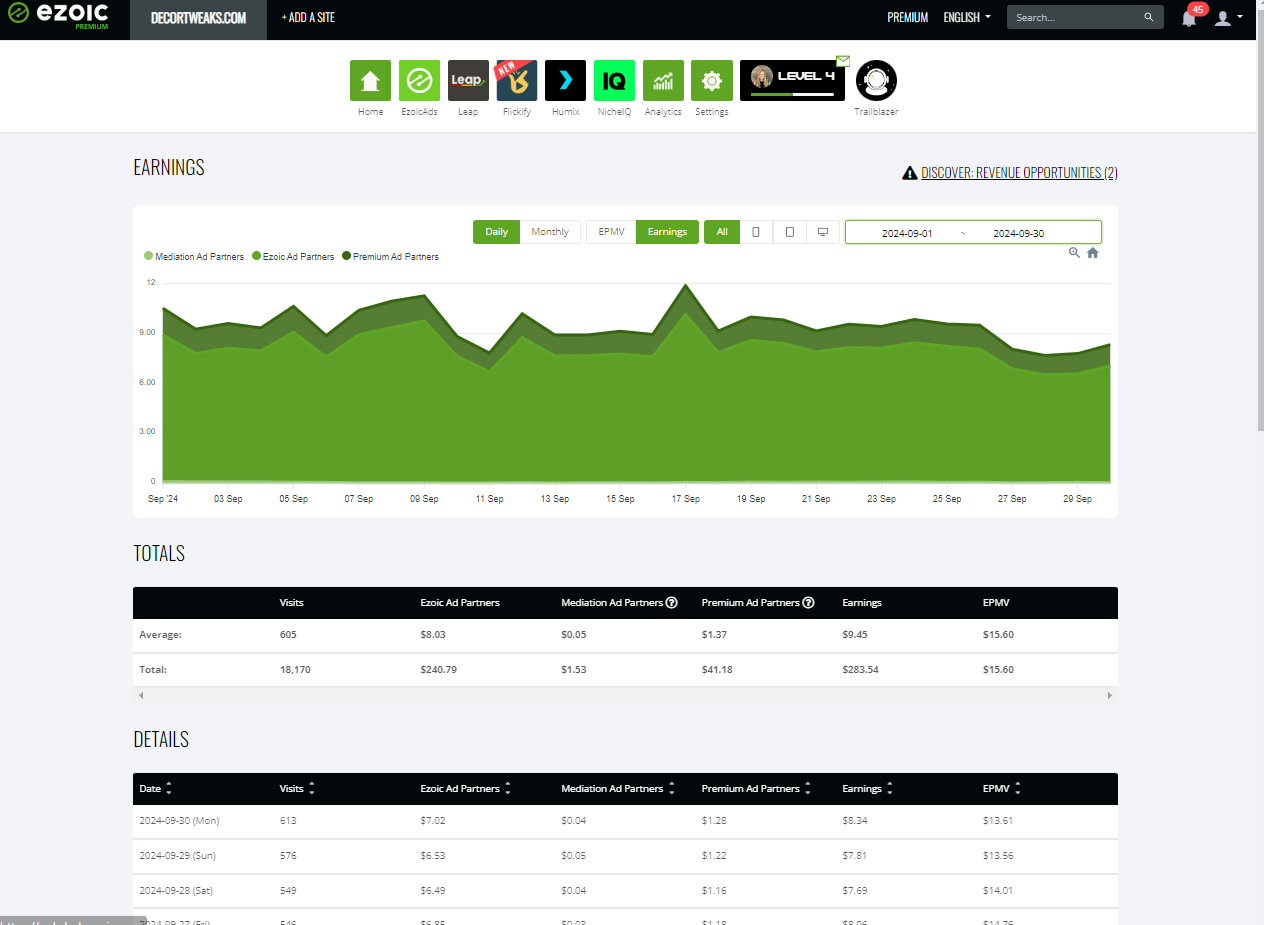Click Totals scrollbar right arrow
The image size is (1264, 925).
point(1110,695)
